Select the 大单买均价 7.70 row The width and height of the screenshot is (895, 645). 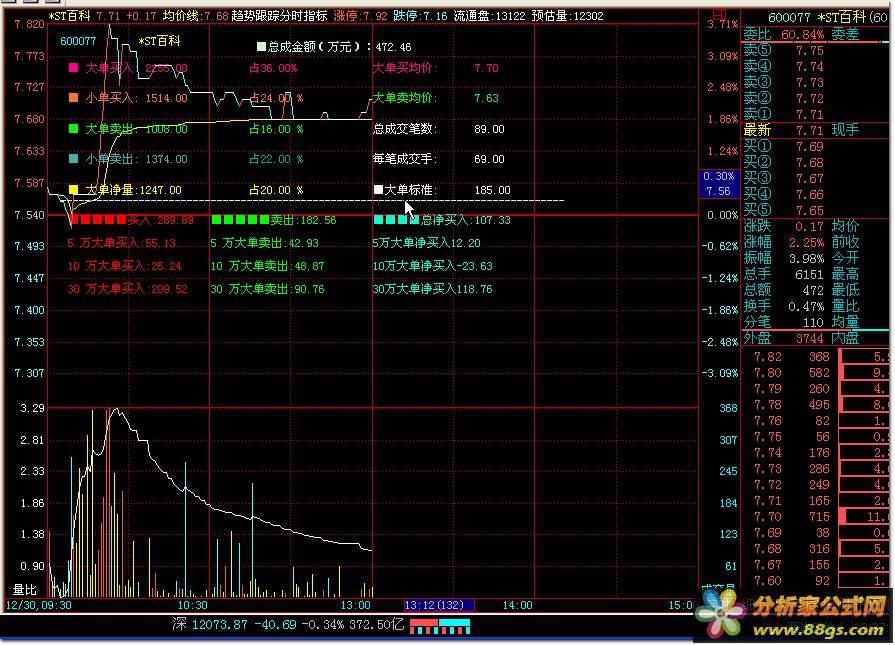click(436, 68)
